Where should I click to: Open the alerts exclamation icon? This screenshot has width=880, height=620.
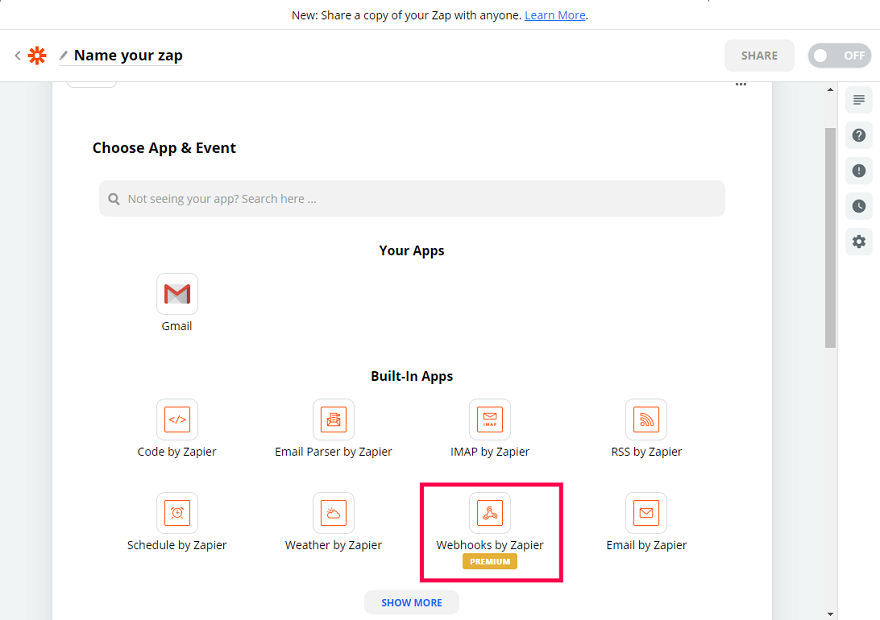859,171
